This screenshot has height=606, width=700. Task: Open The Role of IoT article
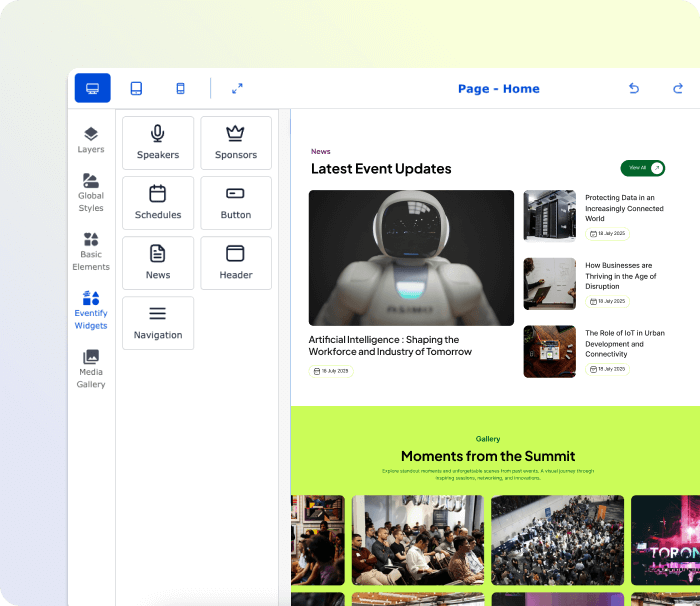[x=625, y=343]
